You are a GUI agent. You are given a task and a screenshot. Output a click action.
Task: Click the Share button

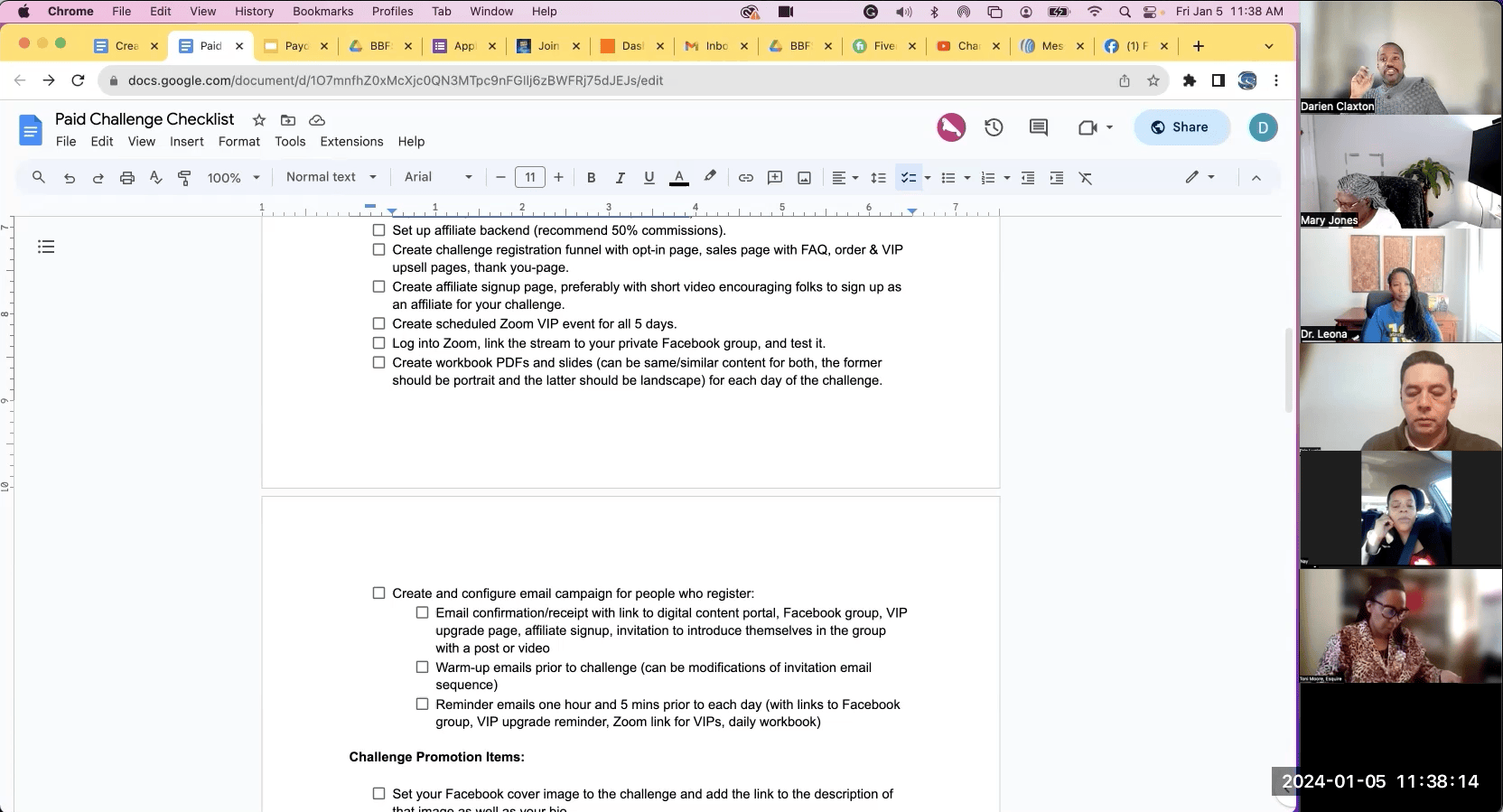pos(1181,127)
